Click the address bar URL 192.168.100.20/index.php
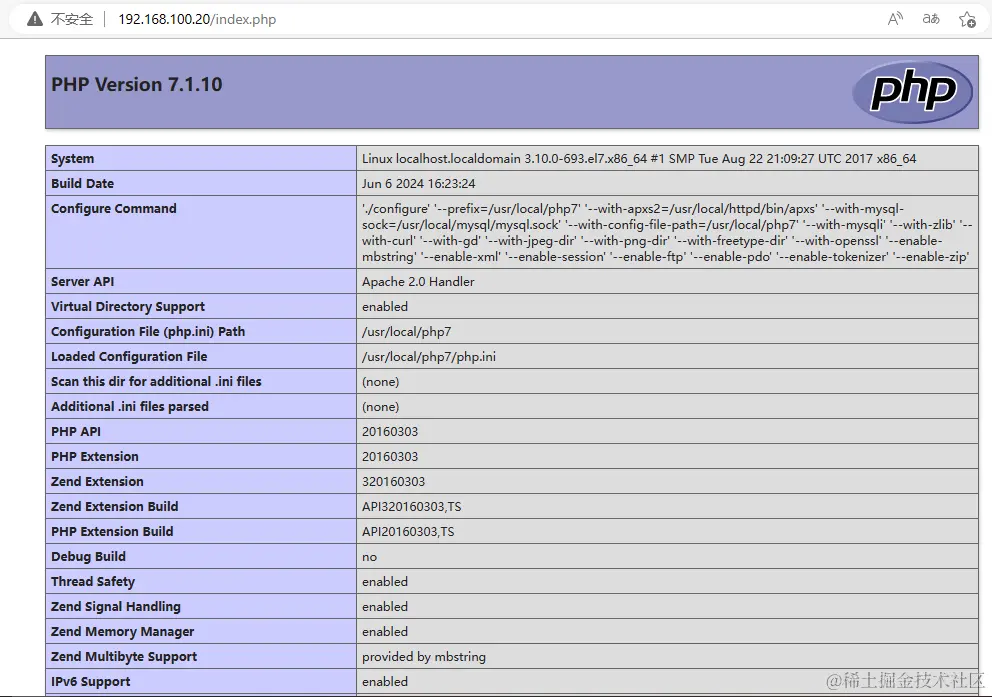This screenshot has height=697, width=992. click(197, 20)
